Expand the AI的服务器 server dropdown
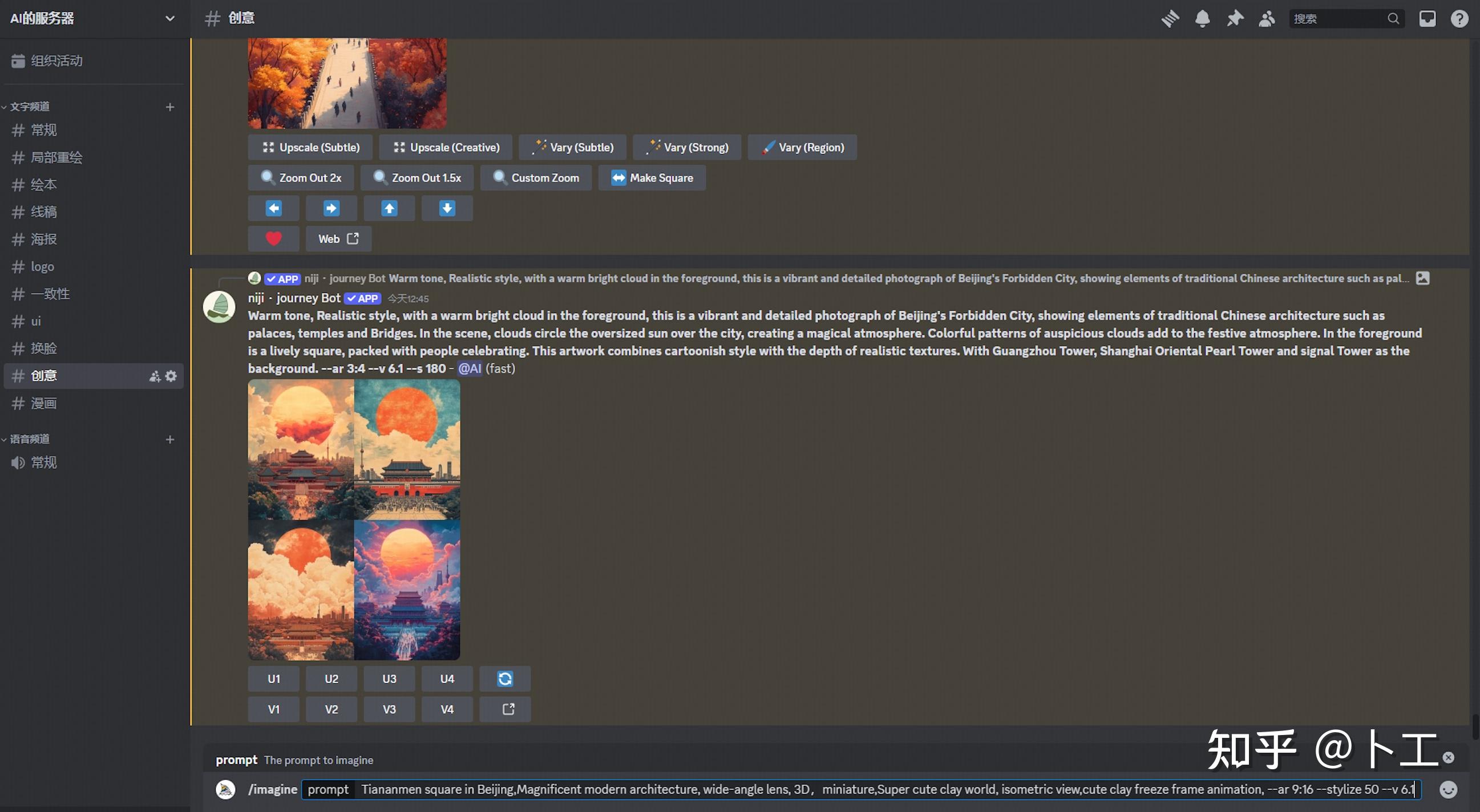This screenshot has height=812, width=1480. pyautogui.click(x=169, y=18)
